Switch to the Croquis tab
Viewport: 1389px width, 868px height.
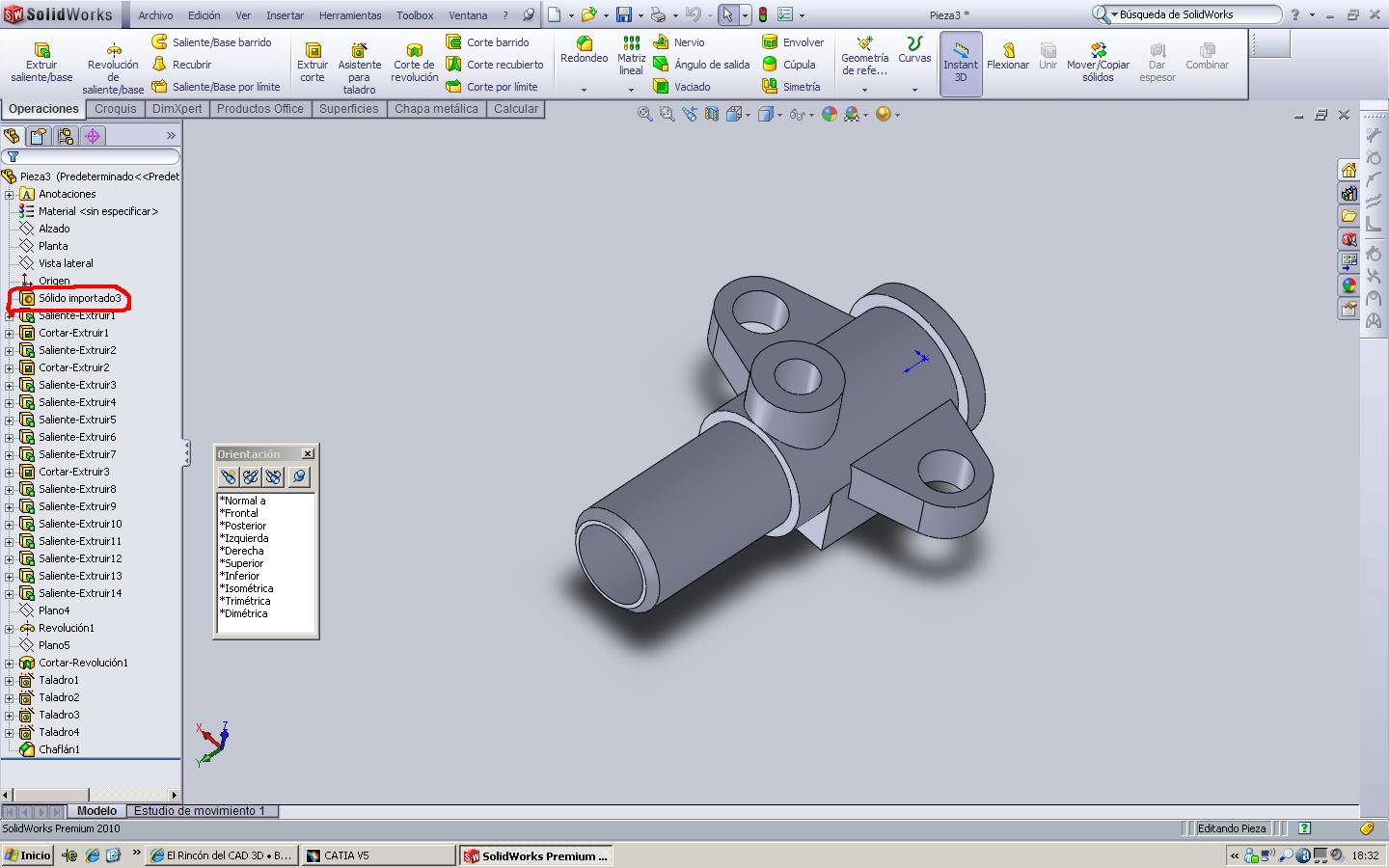tap(116, 109)
